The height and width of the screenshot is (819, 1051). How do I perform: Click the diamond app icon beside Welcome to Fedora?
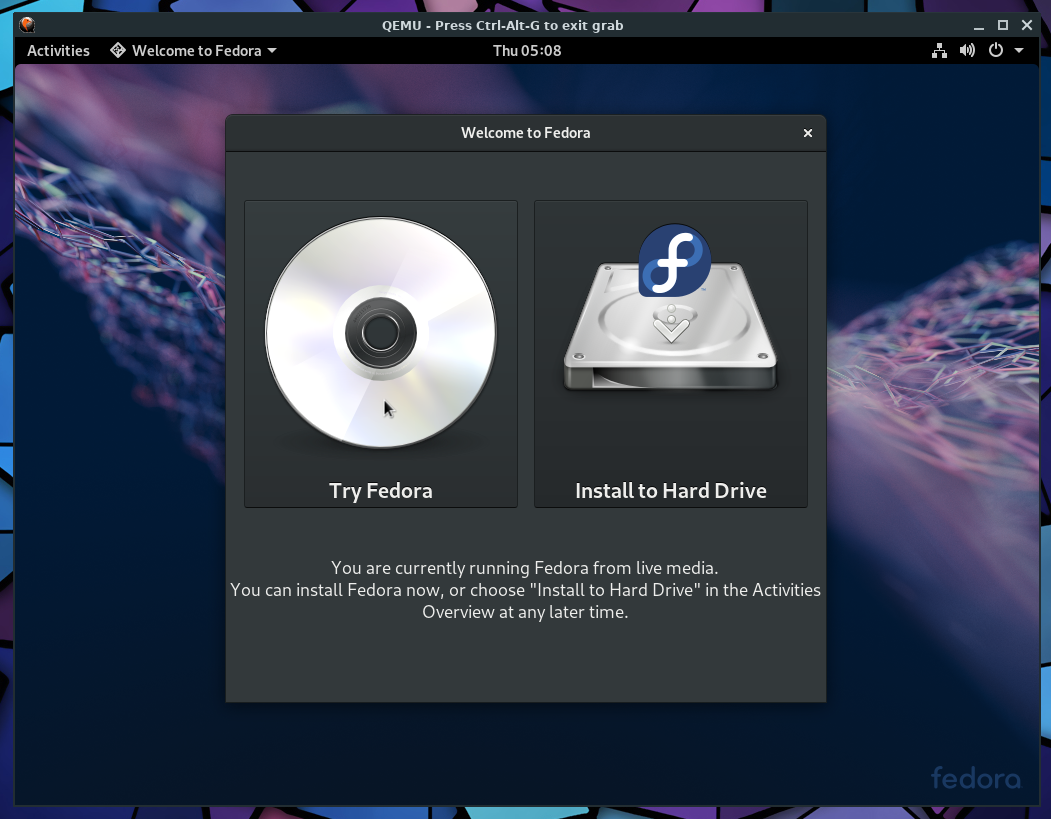tap(117, 51)
